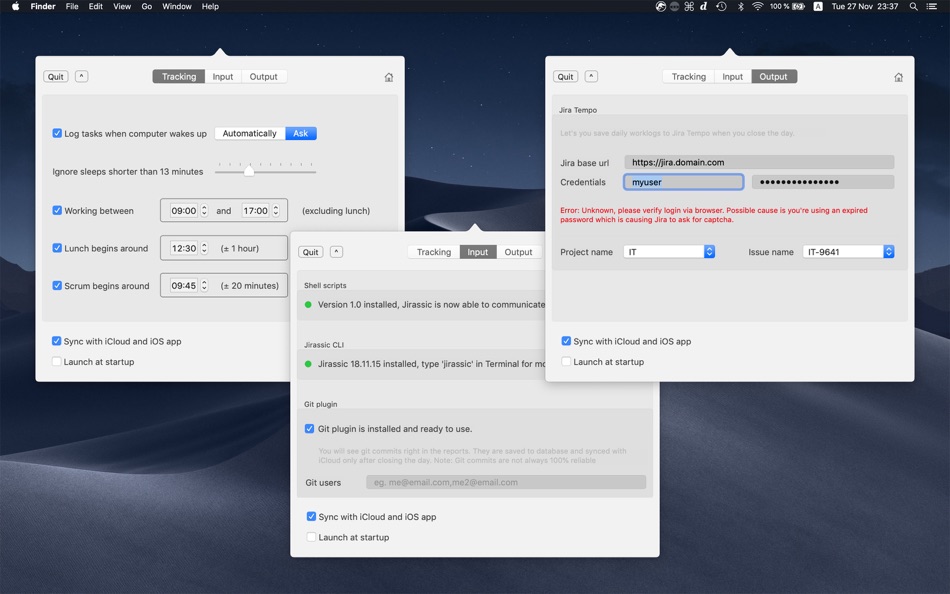Click the Jira base url field
The image size is (950, 594).
point(759,162)
